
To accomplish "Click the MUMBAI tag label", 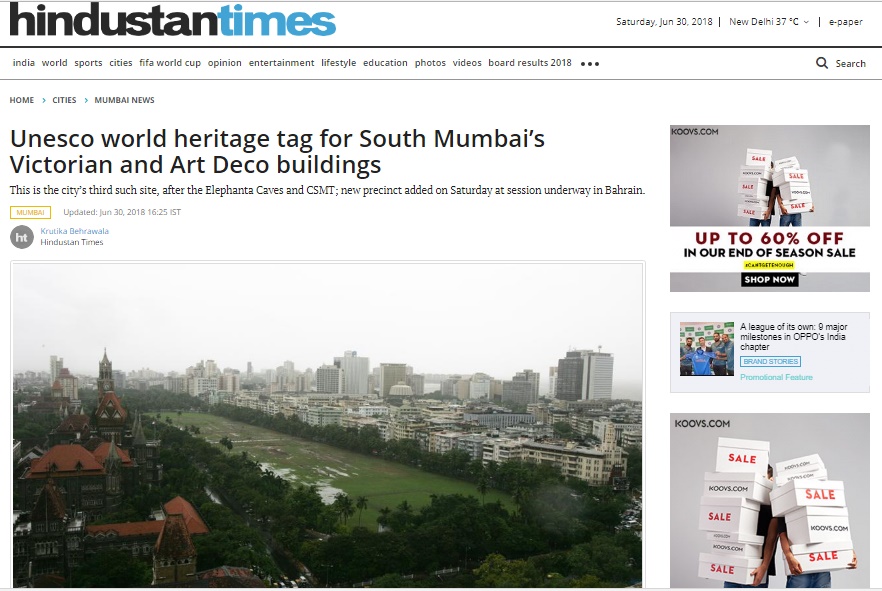I will 30,213.
